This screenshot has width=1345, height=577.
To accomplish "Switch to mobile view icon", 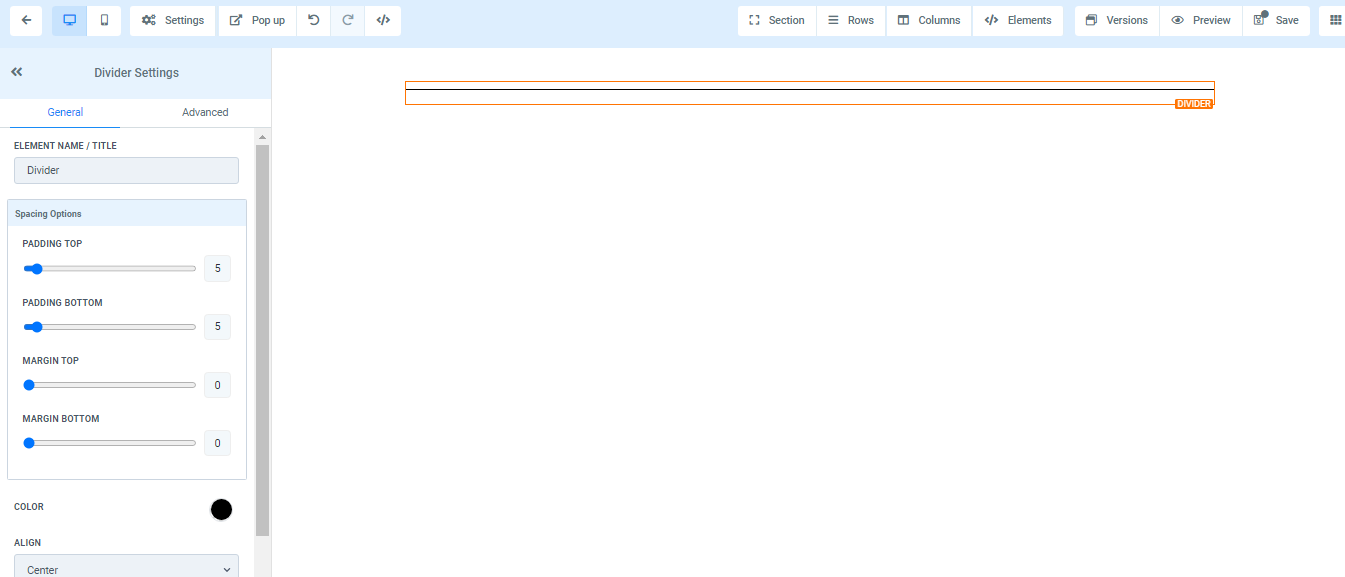I will 104,20.
